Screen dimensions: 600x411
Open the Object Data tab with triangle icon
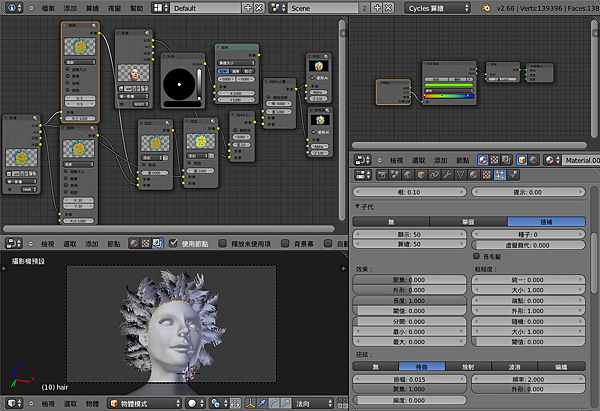point(460,175)
